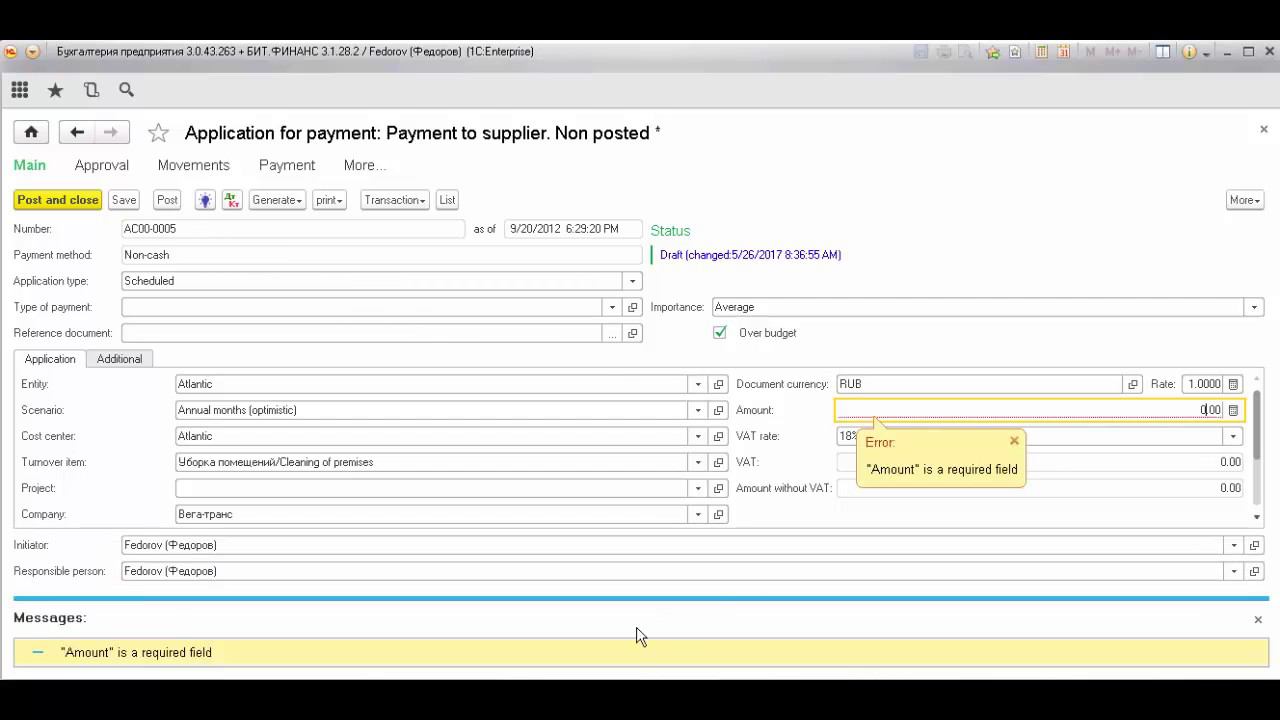Switch to the Approval tab
The image size is (1280, 720).
pos(102,165)
